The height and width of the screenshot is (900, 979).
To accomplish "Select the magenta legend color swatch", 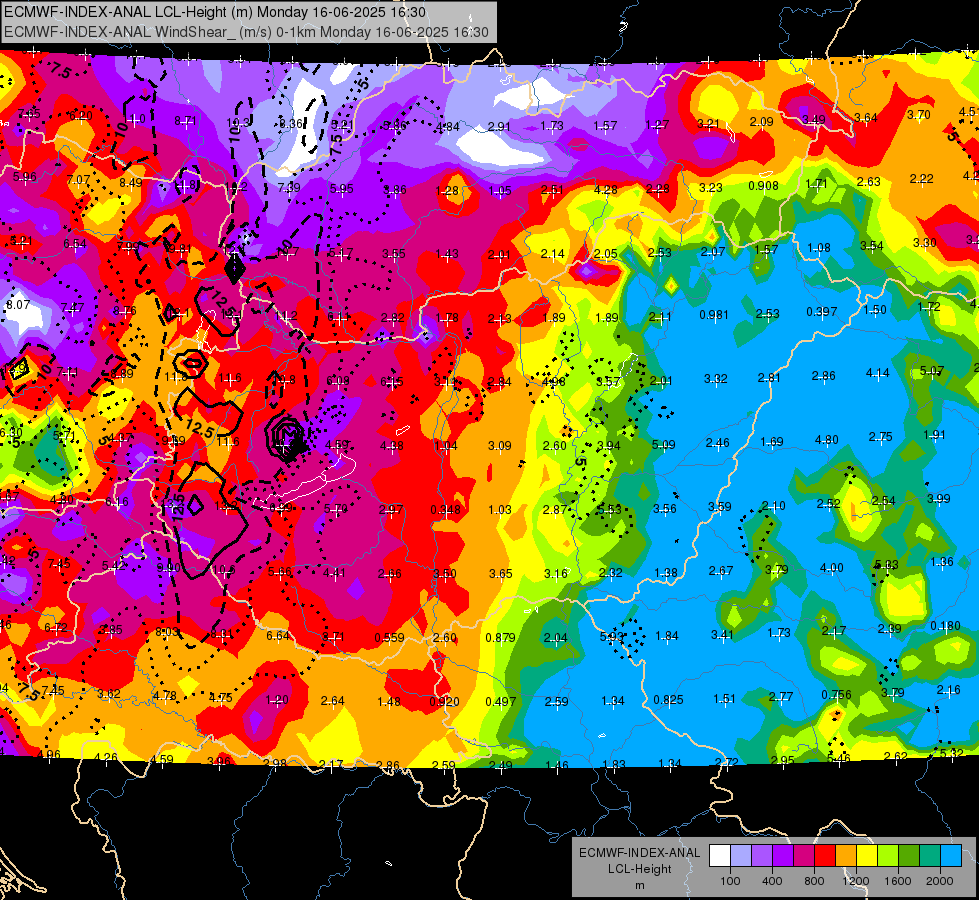I will coord(804,855).
